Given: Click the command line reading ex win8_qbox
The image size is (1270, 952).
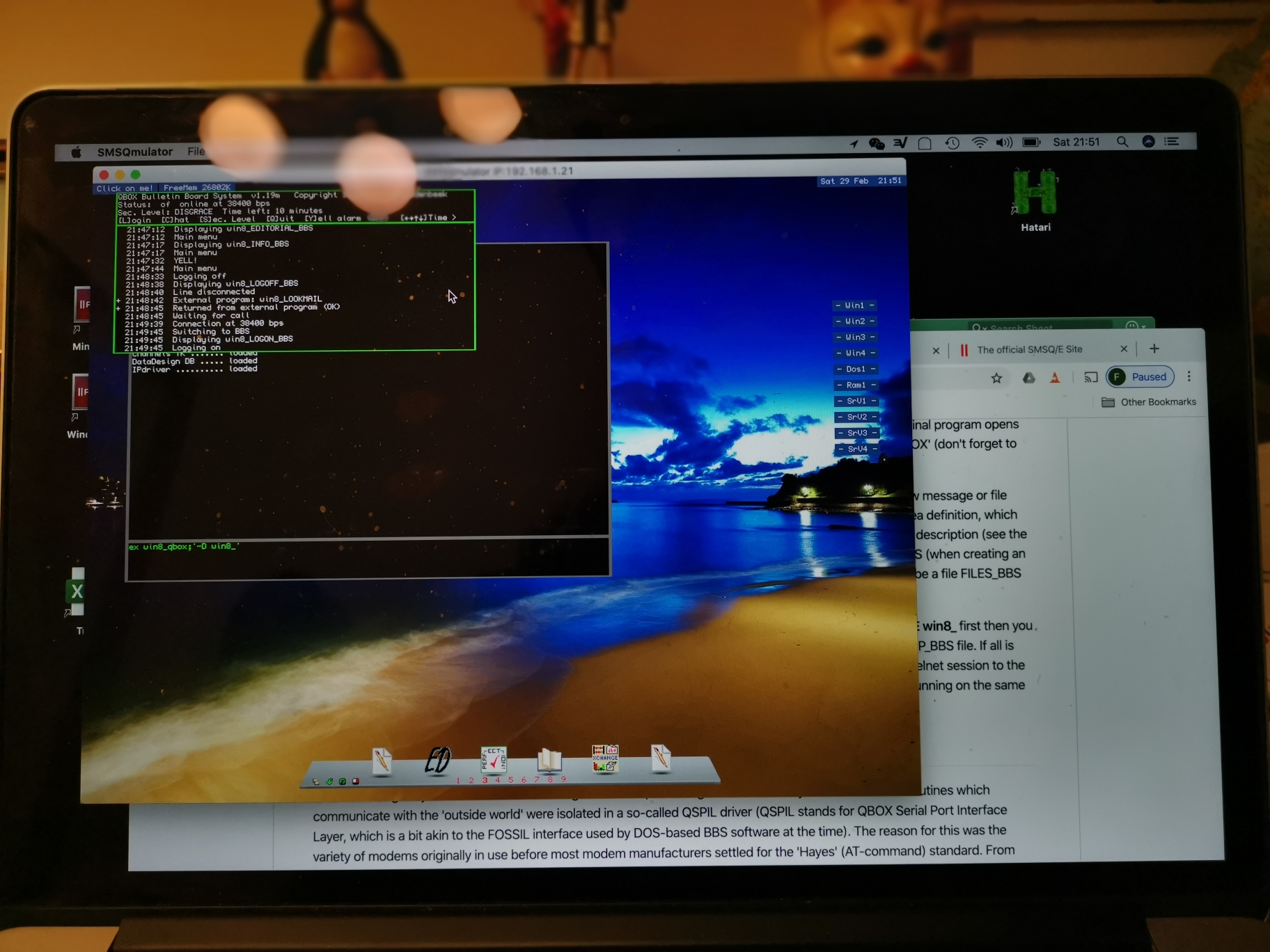Looking at the screenshot, I should (x=184, y=547).
